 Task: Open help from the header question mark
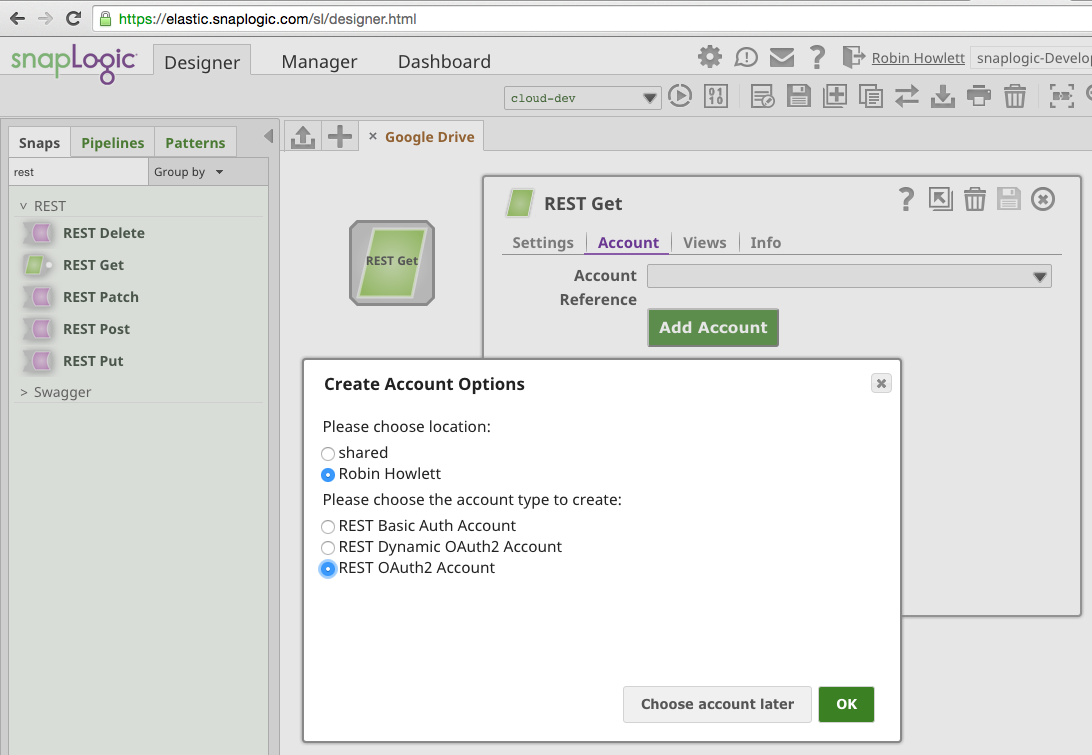click(818, 56)
